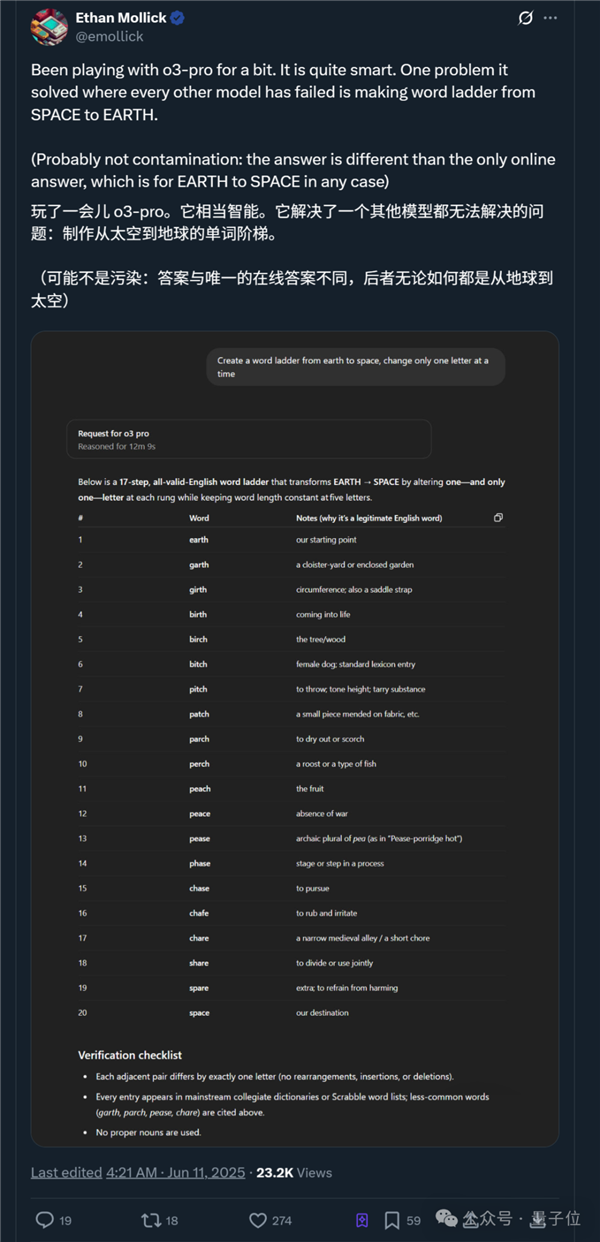Screen dimensions: 600x1242
Task: Open the reply comment icon
Action: coord(45,1219)
